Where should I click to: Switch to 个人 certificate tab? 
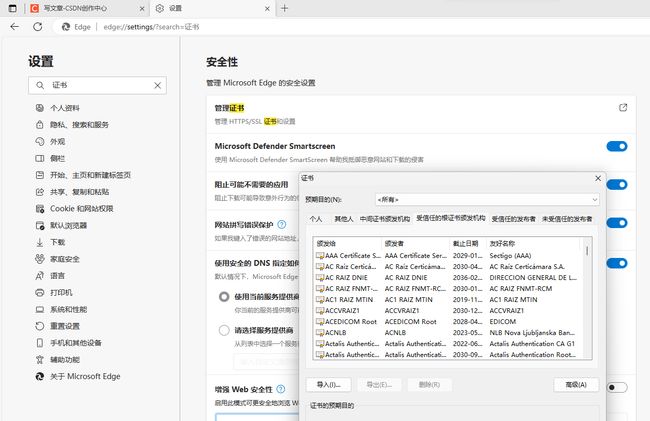(x=316, y=219)
